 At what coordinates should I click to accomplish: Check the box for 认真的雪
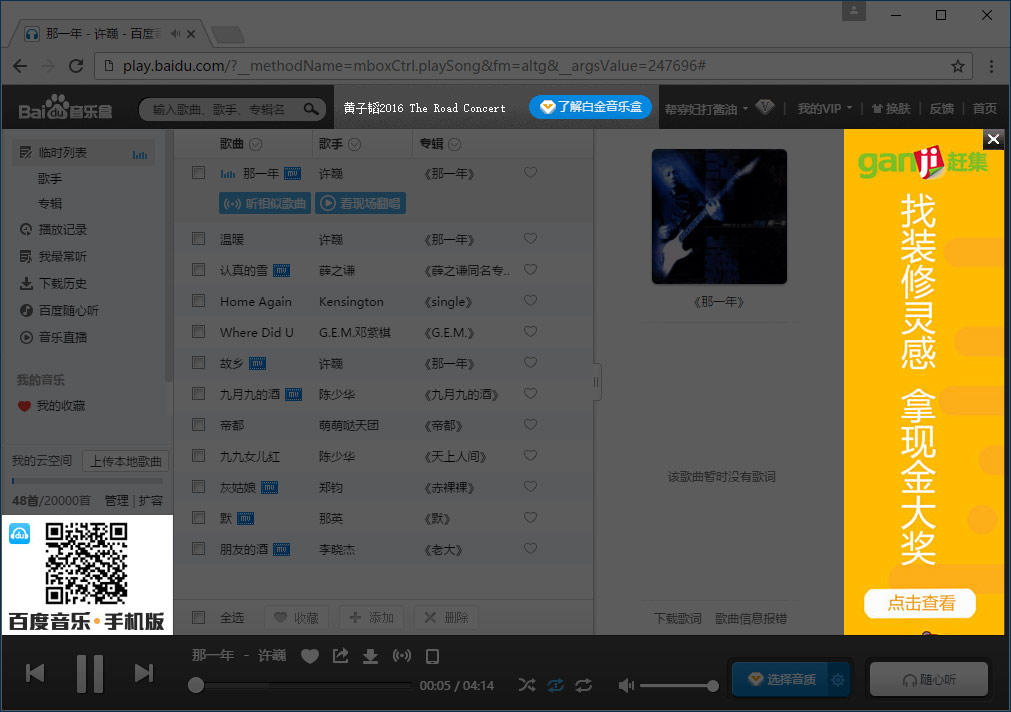[x=199, y=270]
